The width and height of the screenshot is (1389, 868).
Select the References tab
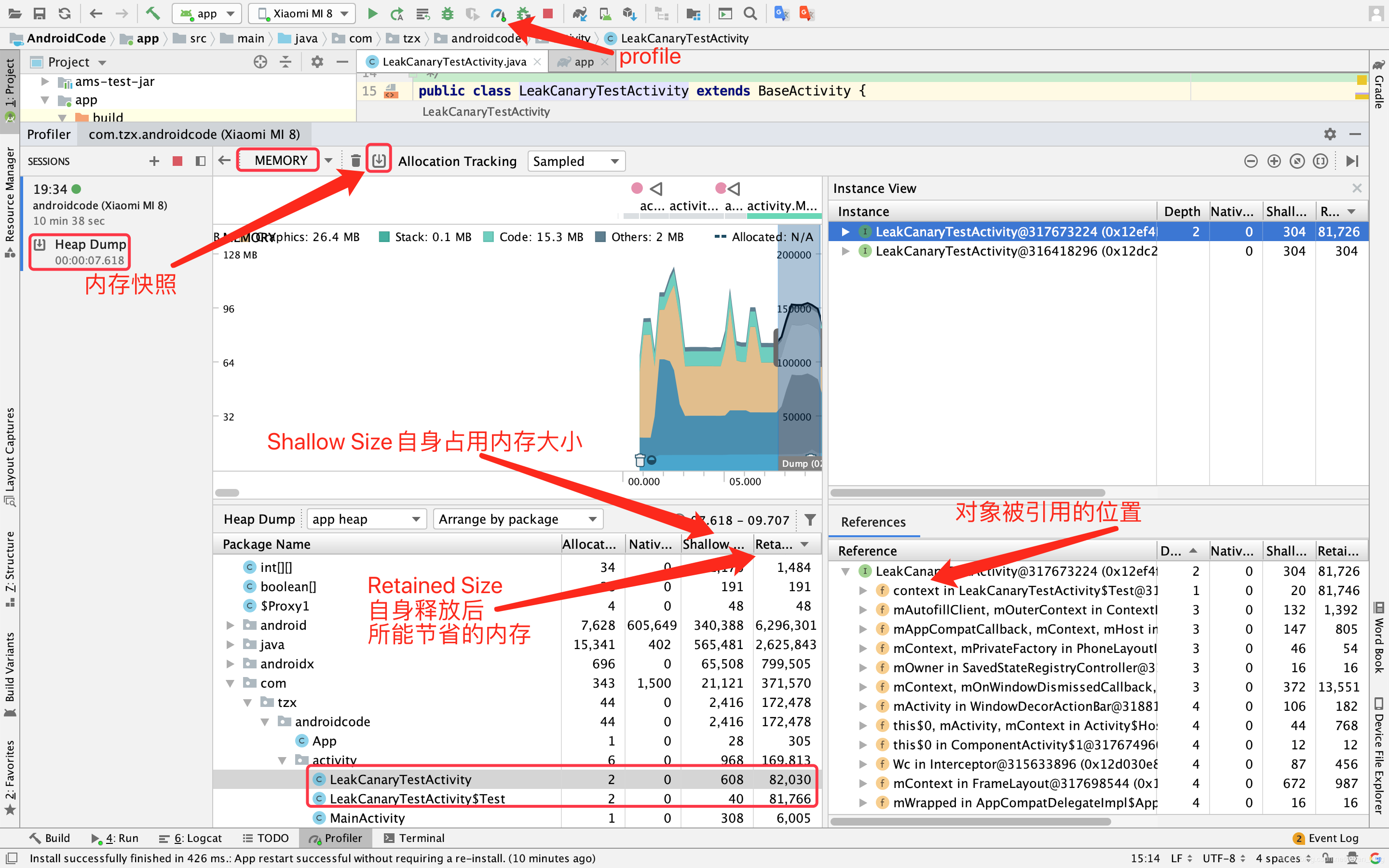873,522
